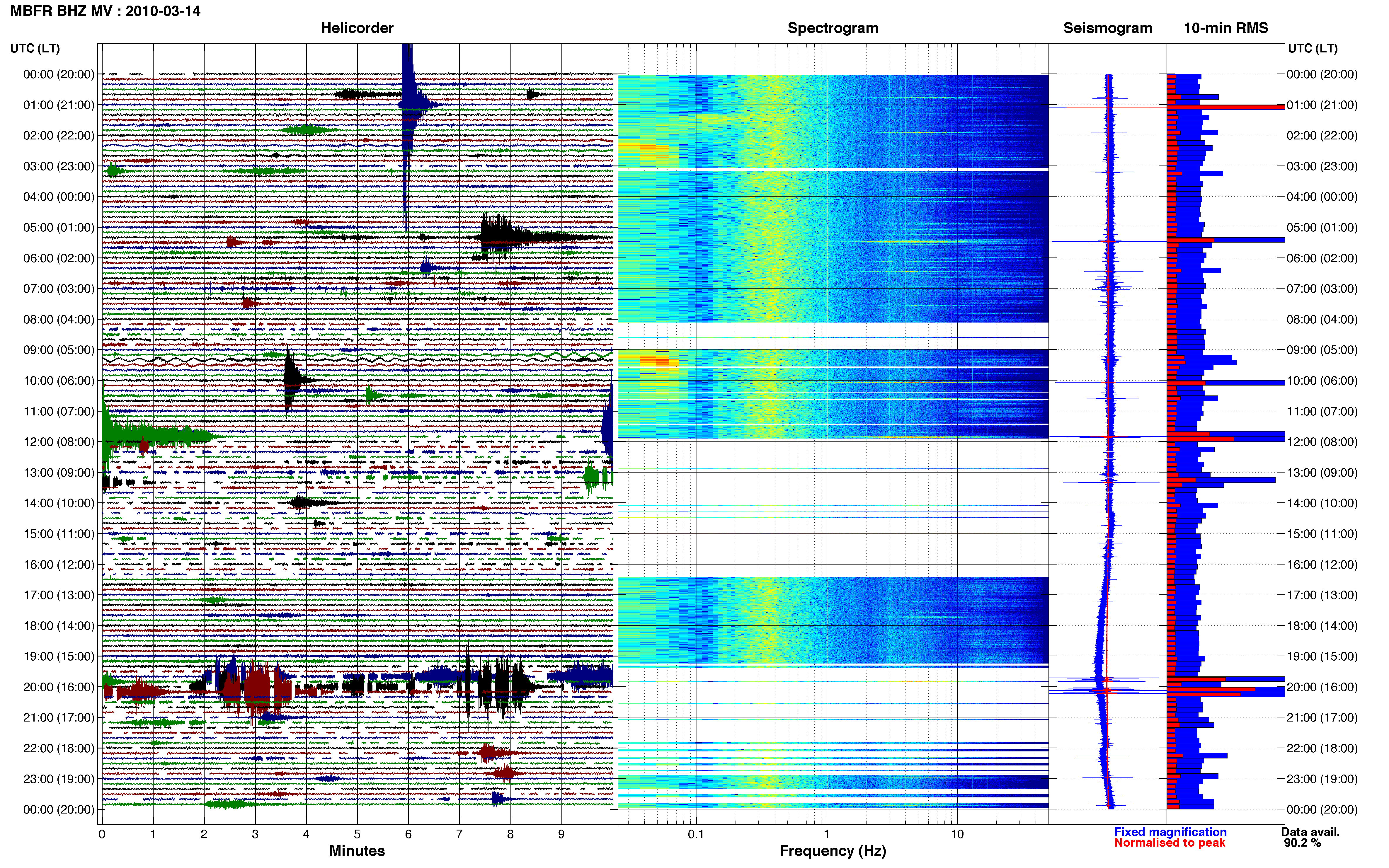This screenshot has width=1389, height=868.
Task: Click the frequency tick label 1
Action: click(827, 834)
